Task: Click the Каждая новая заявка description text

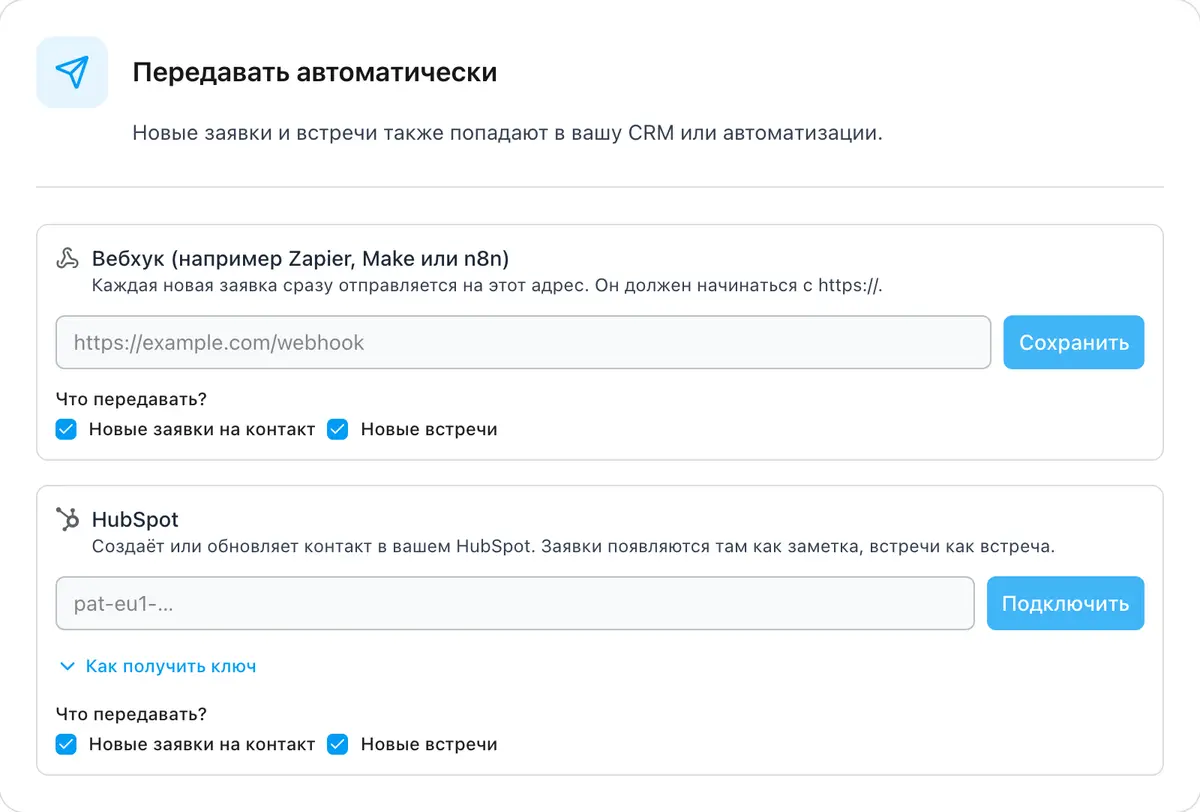Action: pos(488,285)
